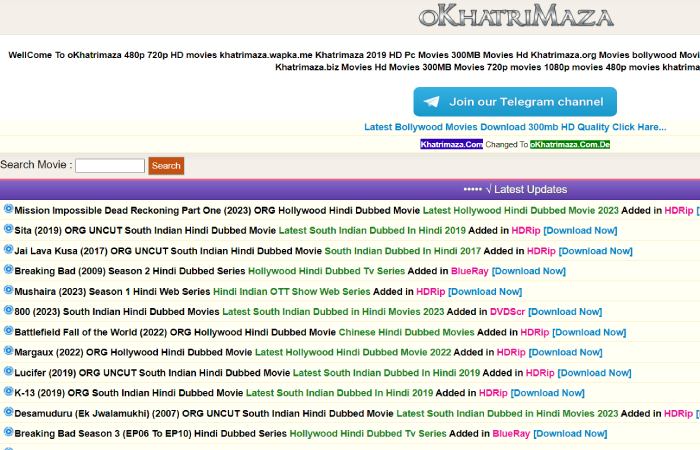Open Hindi Indian OTT Show Web Series category
Image resolution: width=700 pixels, height=450 pixels.
pyautogui.click(x=292, y=292)
